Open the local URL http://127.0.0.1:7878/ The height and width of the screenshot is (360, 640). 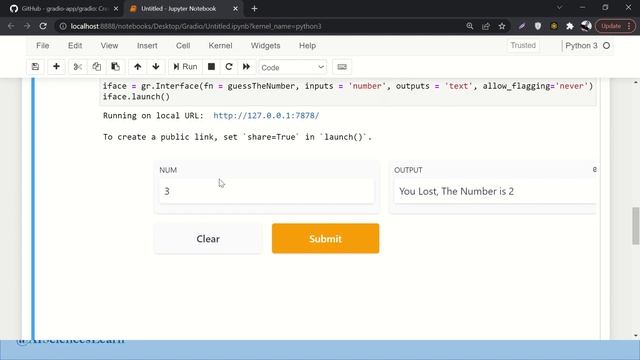266,116
